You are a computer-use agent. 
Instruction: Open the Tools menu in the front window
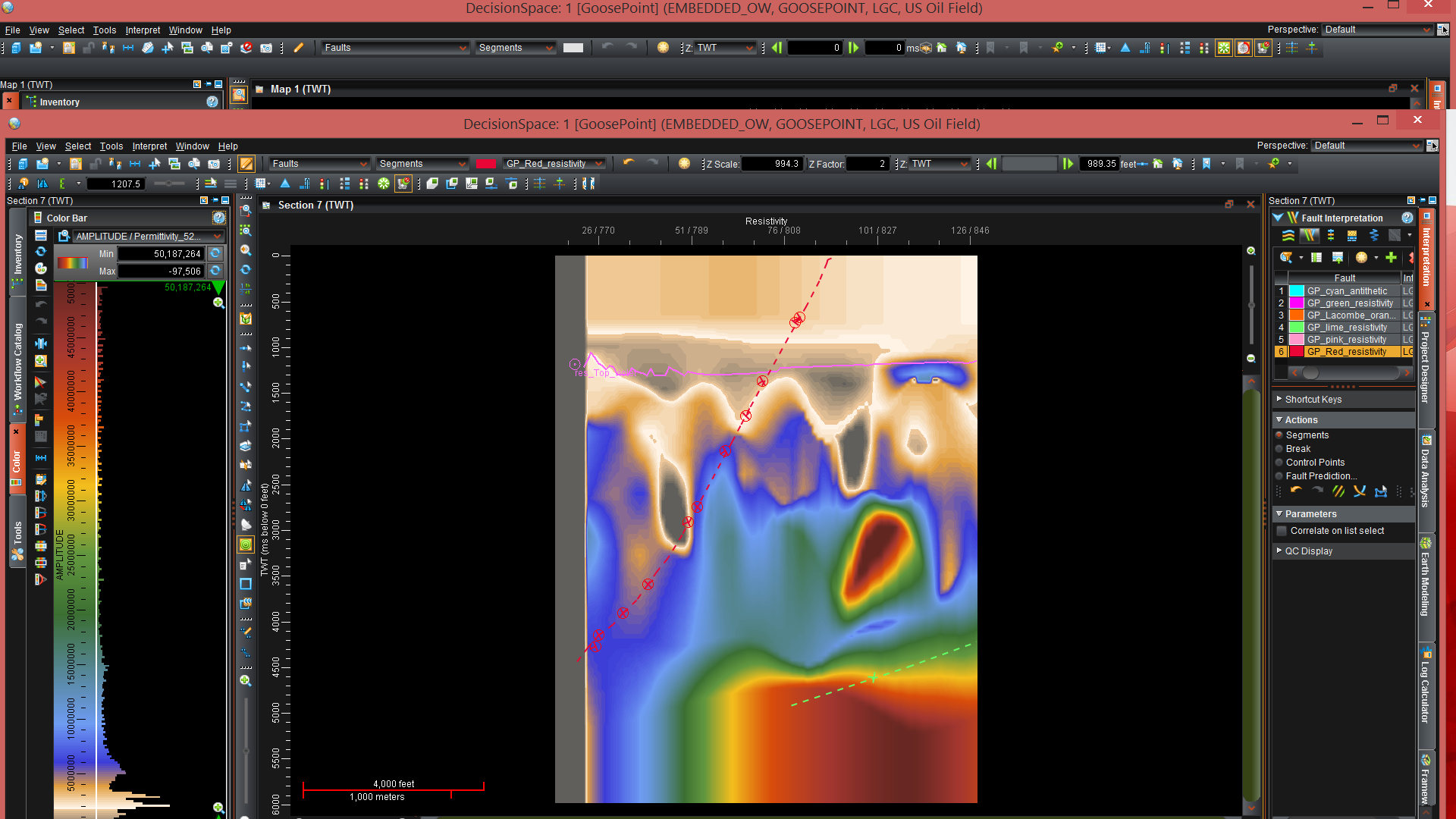(x=111, y=146)
